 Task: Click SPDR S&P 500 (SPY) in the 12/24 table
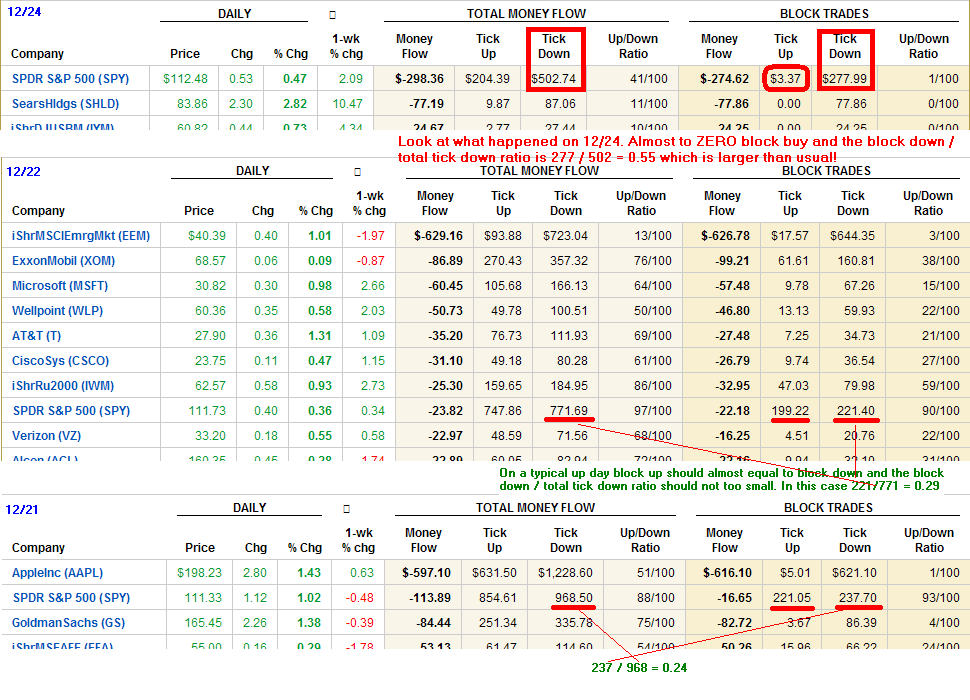coord(71,78)
